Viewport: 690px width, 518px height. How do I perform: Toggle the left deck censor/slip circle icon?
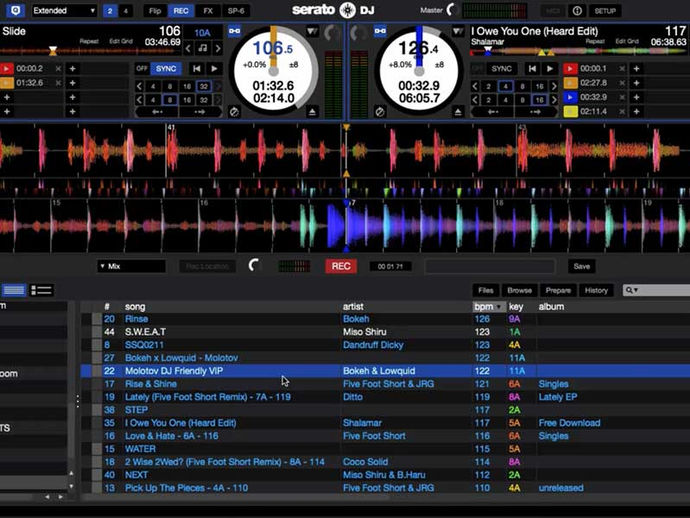click(234, 112)
